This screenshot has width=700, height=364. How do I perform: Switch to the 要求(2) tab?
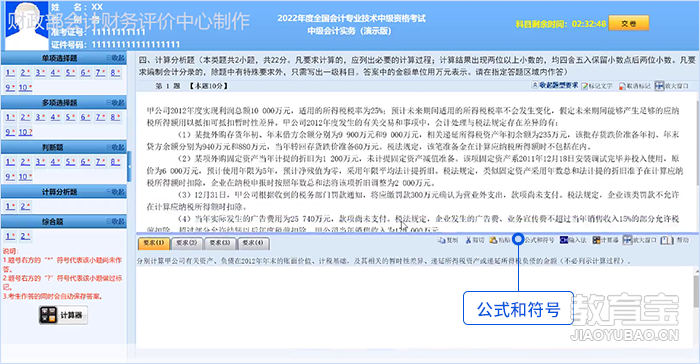coord(187,243)
